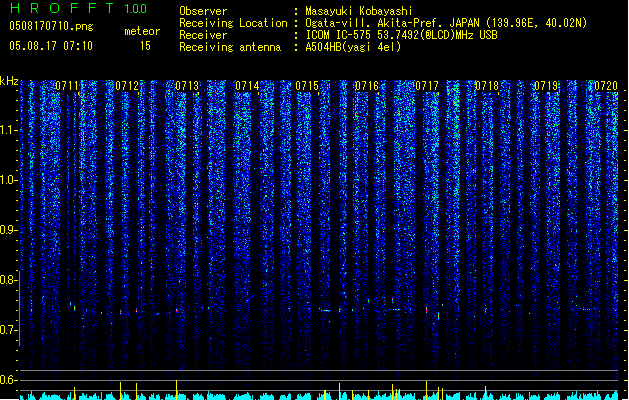Image resolution: width=629 pixels, height=400 pixels.
Task: Click the 0713 time marker
Action: [x=187, y=86]
